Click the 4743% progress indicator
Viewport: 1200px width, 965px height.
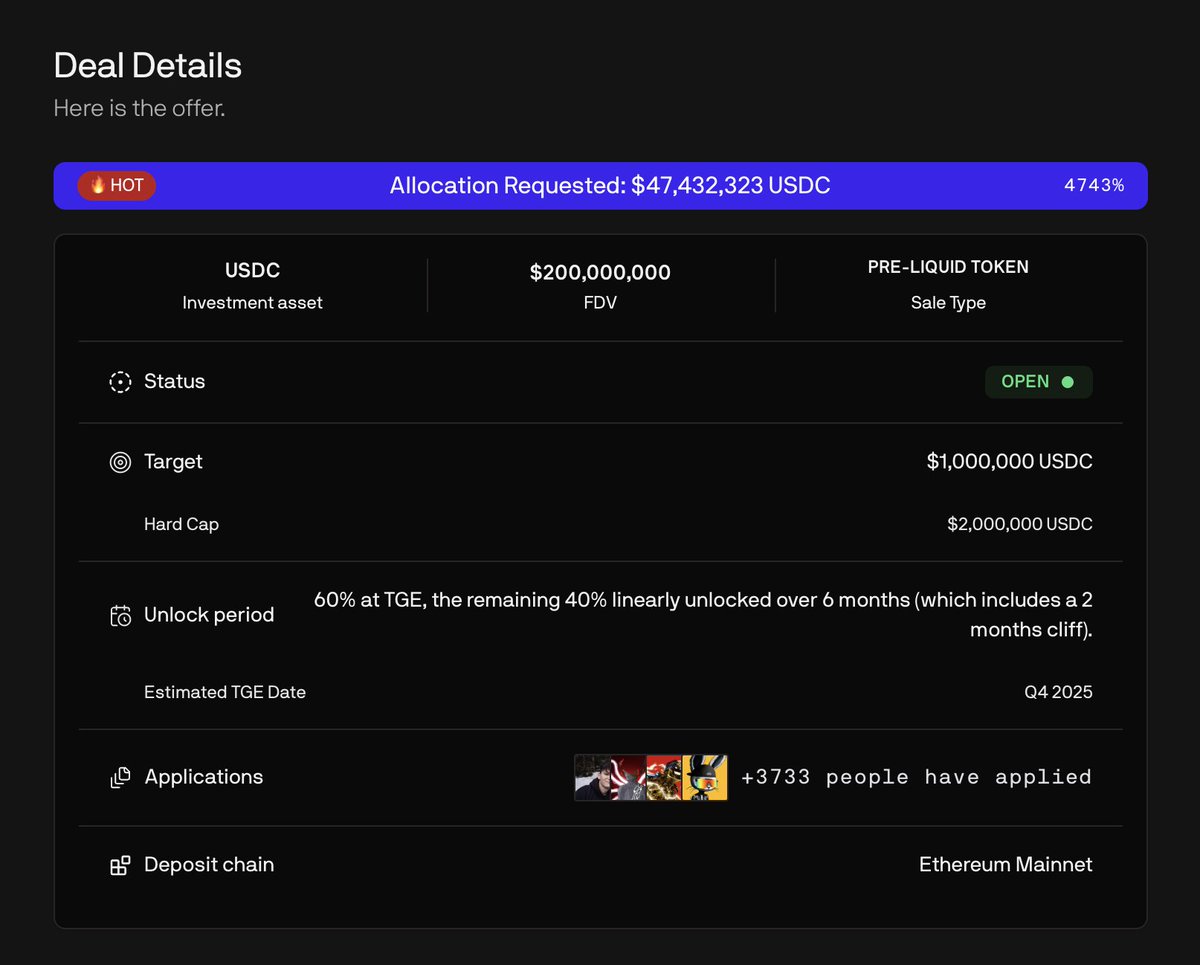pos(1095,185)
